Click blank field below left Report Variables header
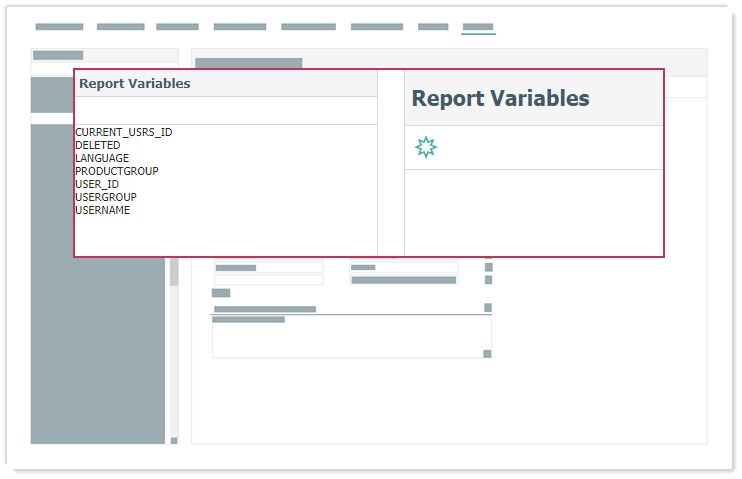742x479 pixels. pos(225,110)
